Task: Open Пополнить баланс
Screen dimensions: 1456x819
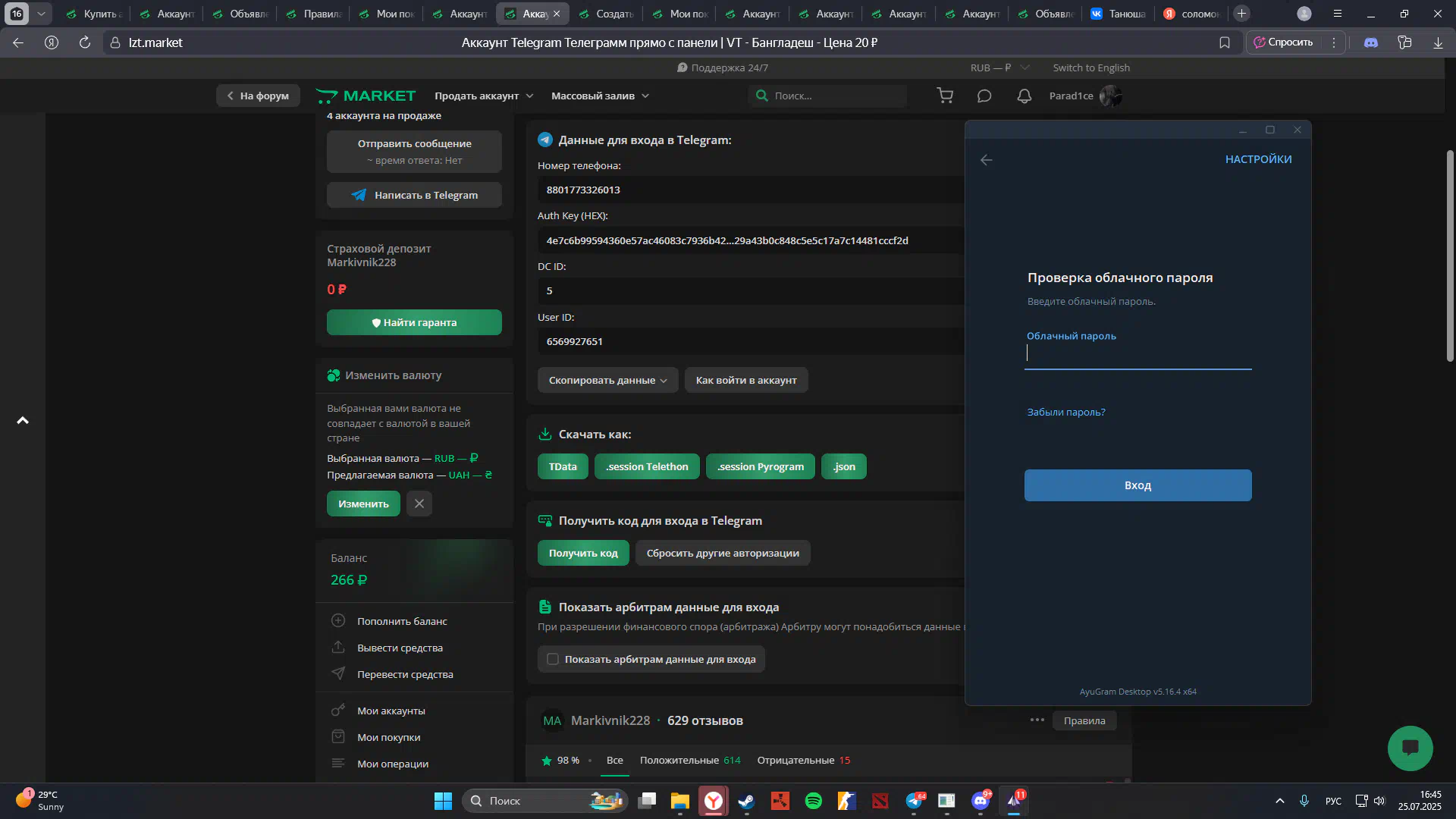Action: point(402,621)
